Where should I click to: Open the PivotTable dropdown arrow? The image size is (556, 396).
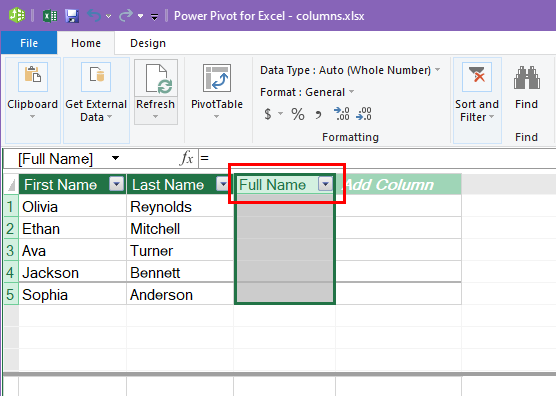216,117
